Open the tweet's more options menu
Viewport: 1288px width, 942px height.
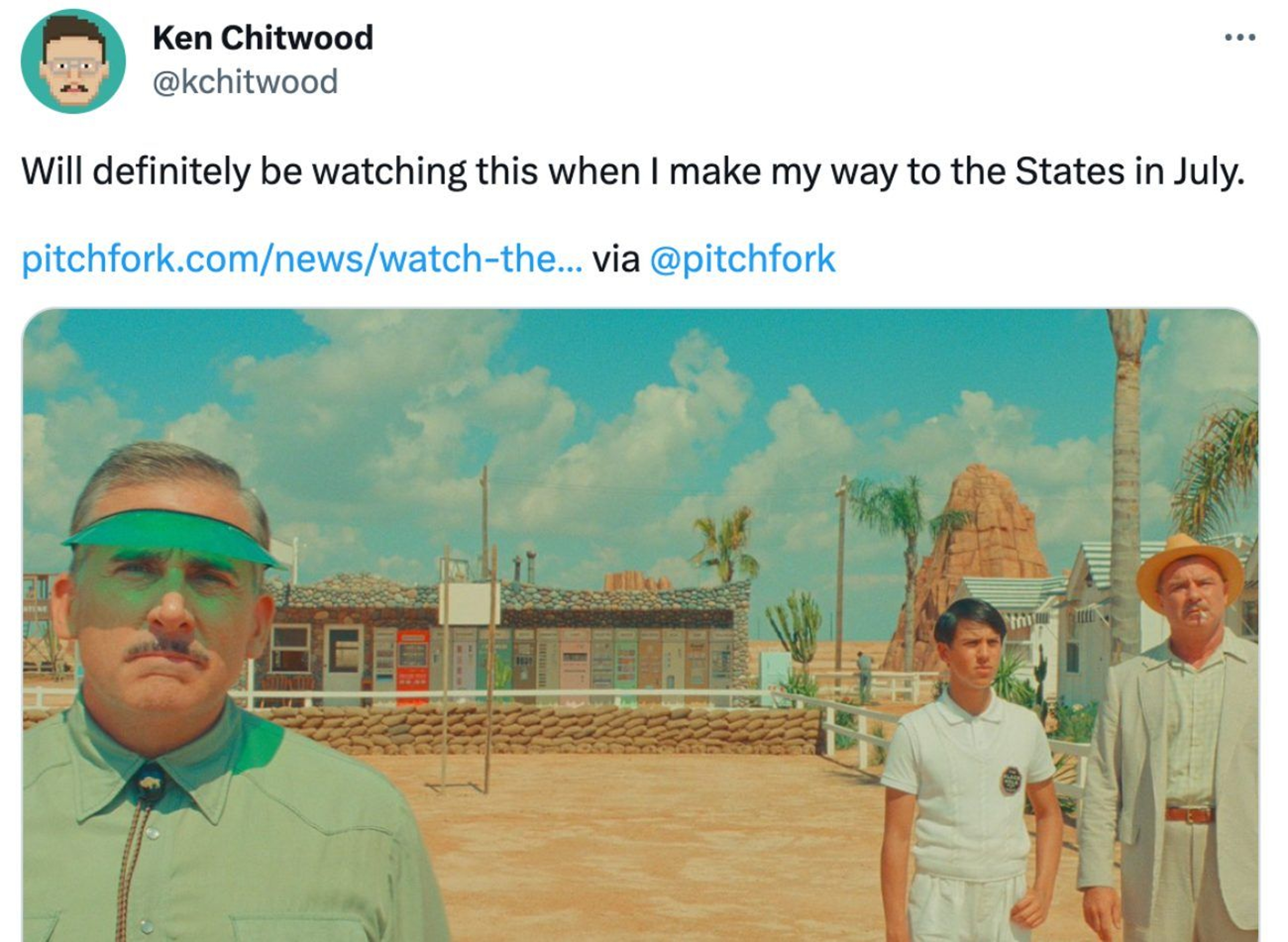coord(1240,38)
